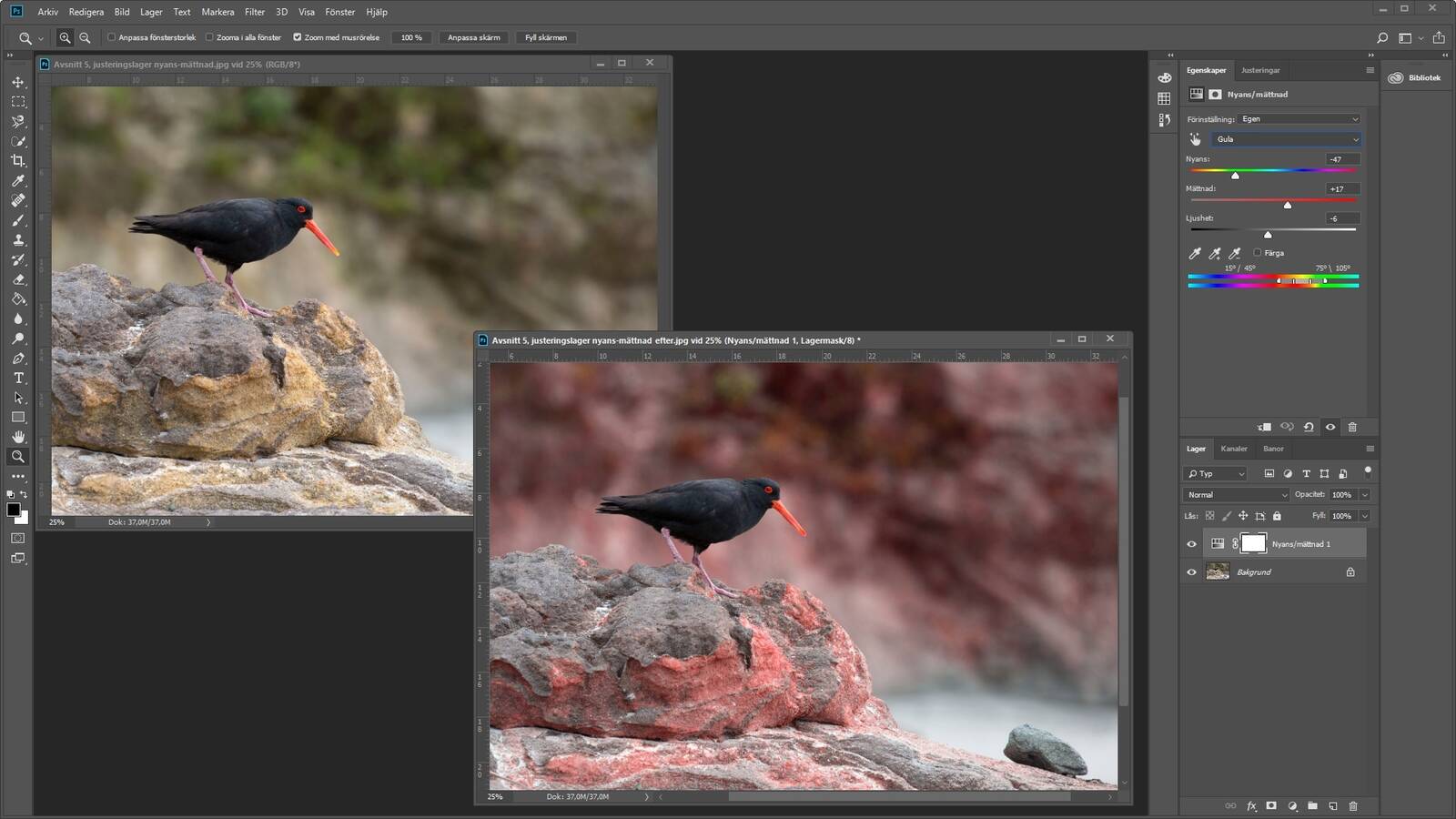Select the Eraser tool
The height and width of the screenshot is (819, 1456).
18,279
